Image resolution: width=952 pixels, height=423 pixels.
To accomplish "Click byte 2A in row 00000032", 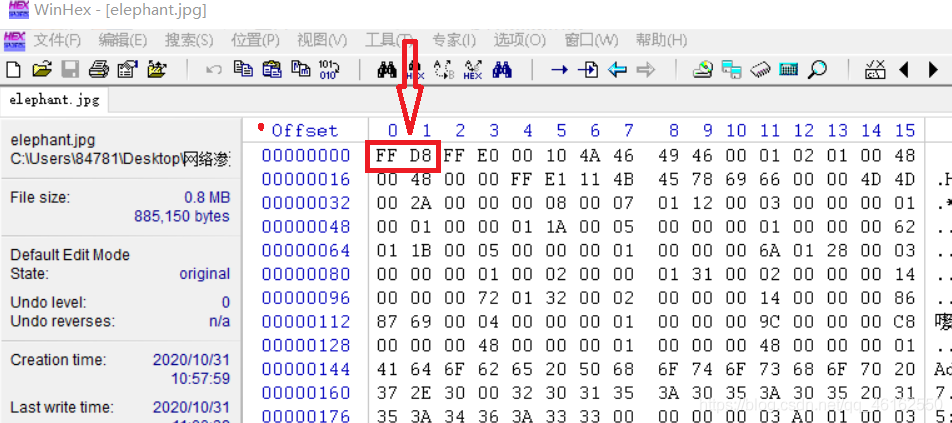I will (x=420, y=203).
